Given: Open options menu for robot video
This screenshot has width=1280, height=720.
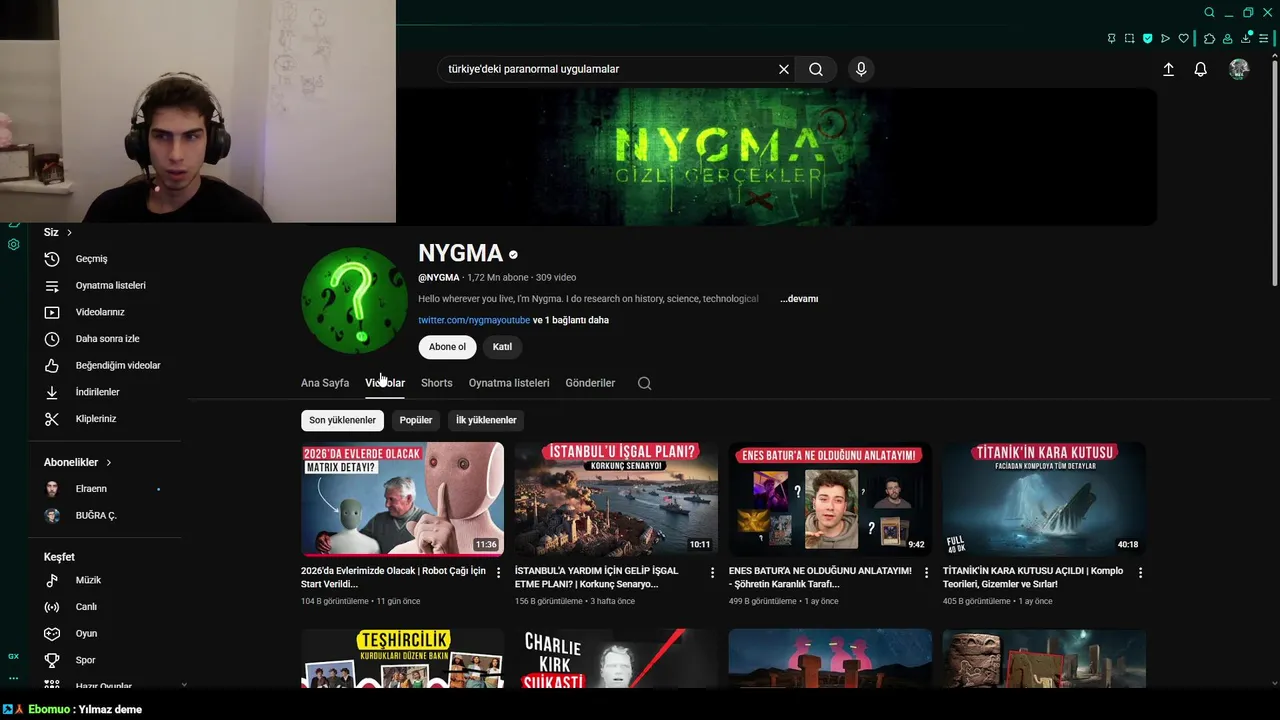Looking at the screenshot, I should click(498, 573).
